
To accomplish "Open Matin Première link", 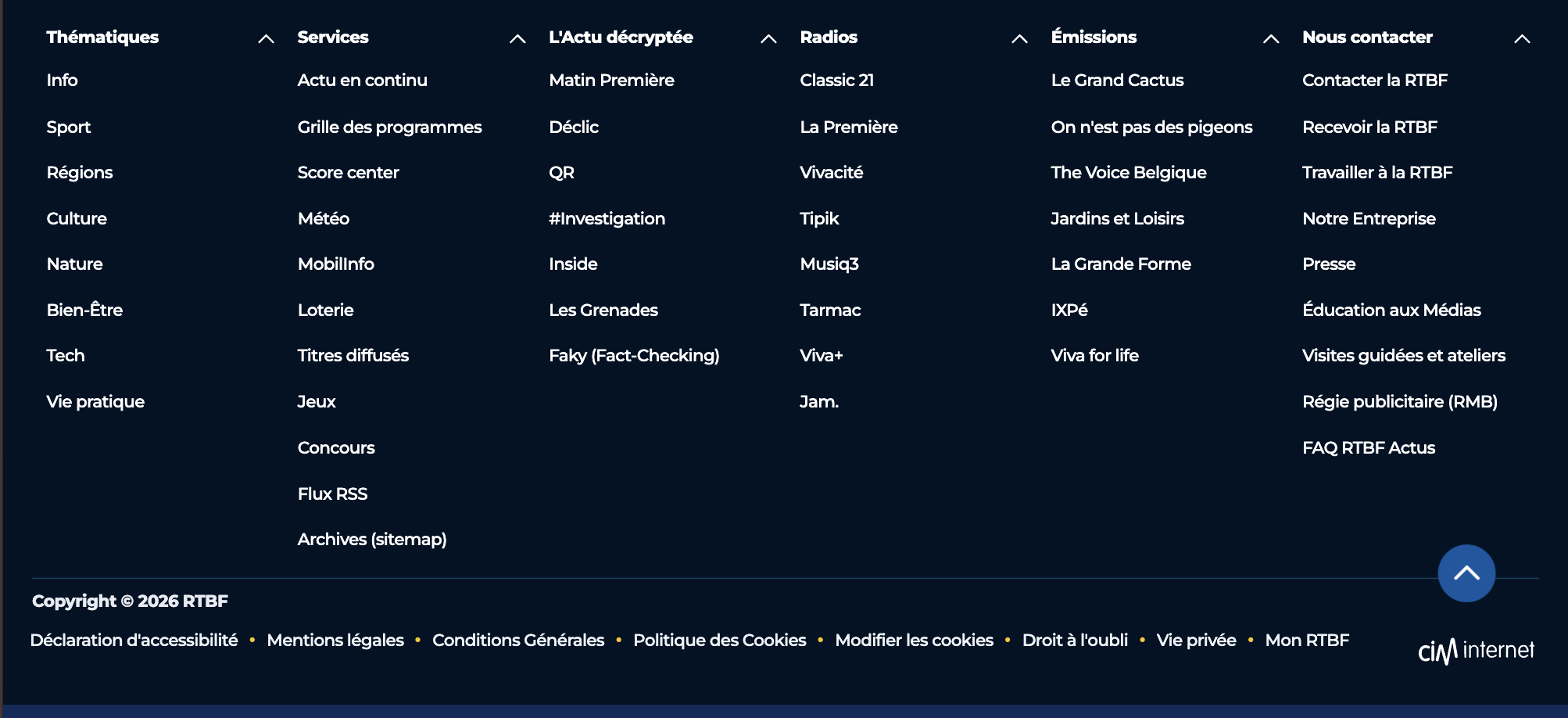I will tap(612, 80).
